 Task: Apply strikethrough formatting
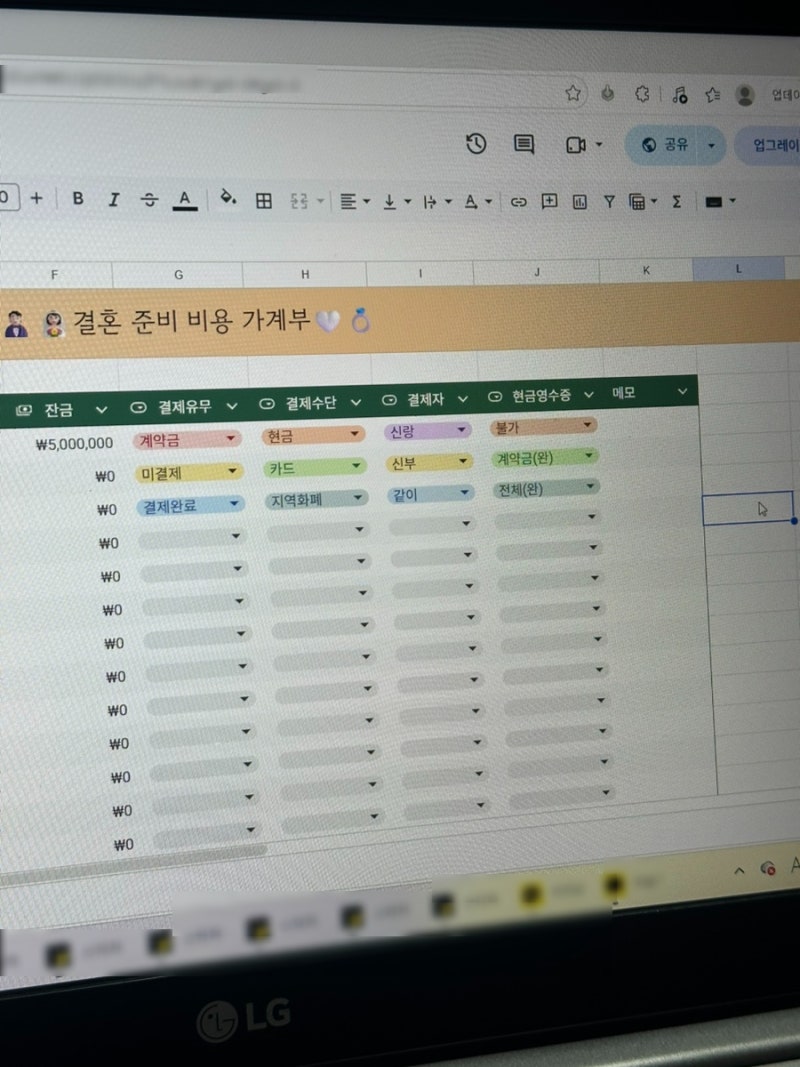point(149,199)
